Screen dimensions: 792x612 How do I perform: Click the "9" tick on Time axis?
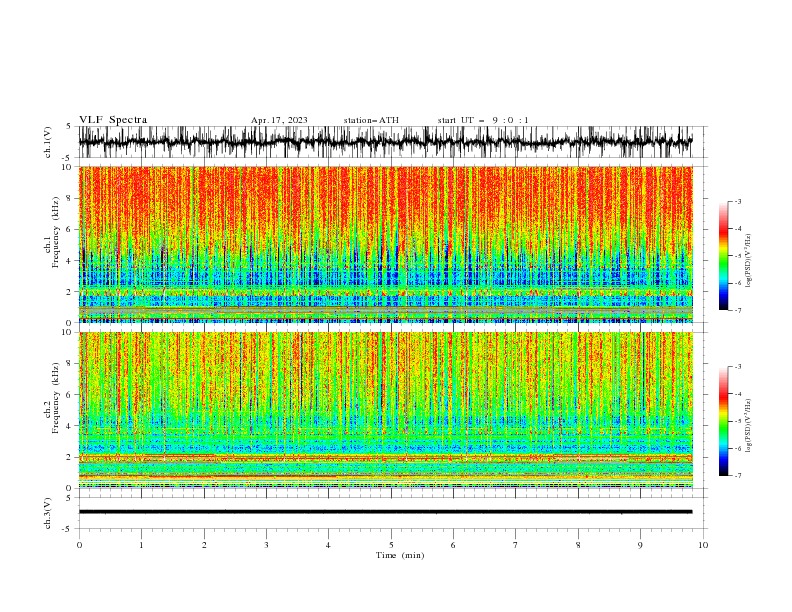[640, 545]
